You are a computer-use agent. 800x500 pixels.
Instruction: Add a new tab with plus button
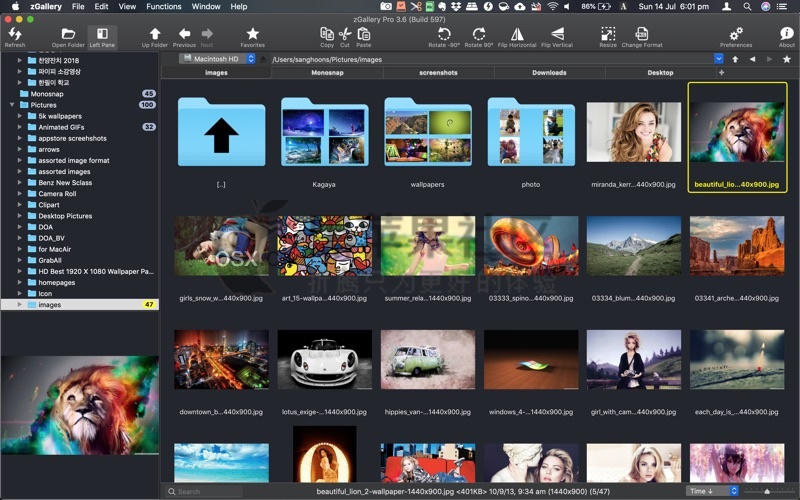pyautogui.click(x=721, y=72)
